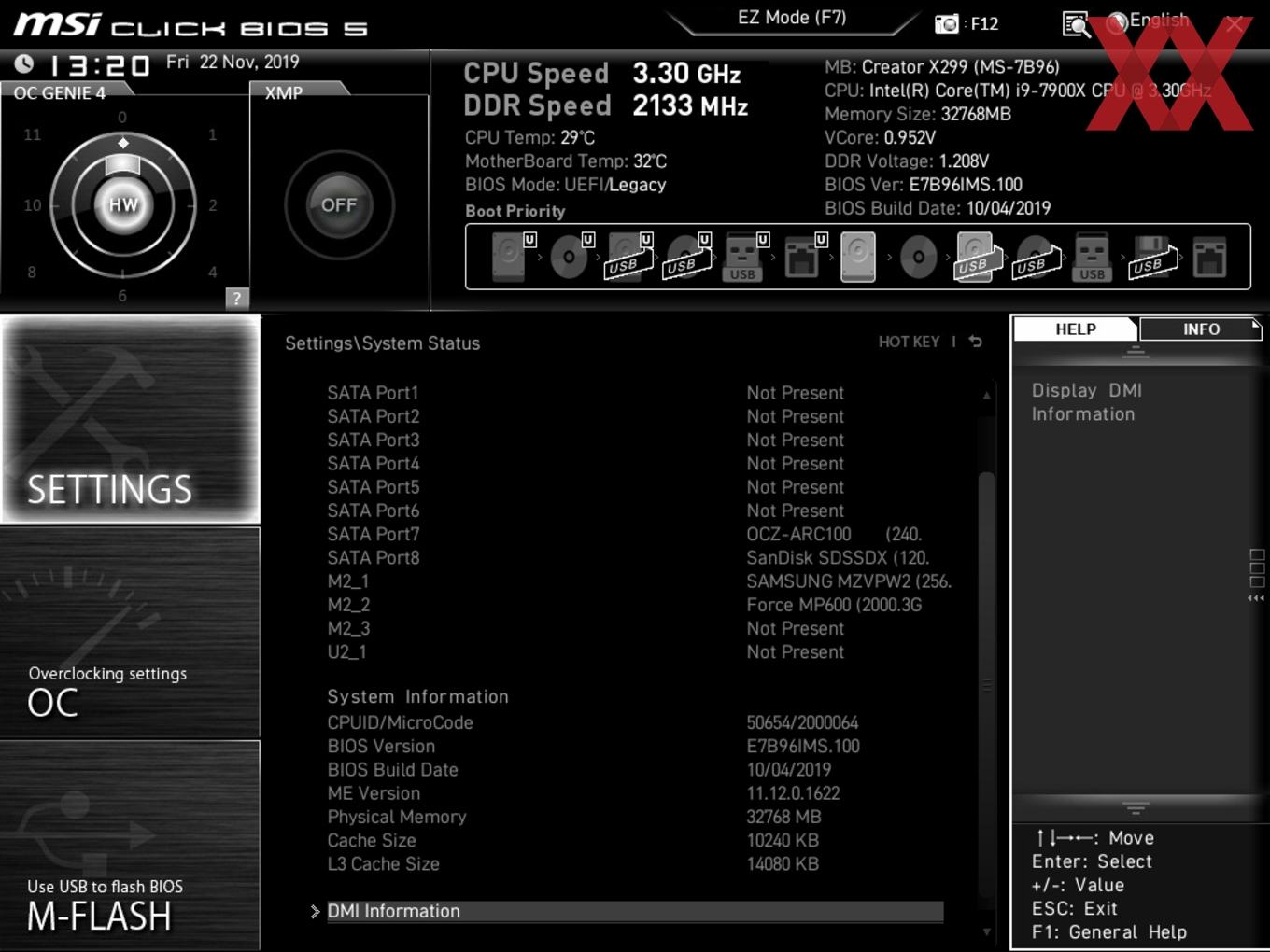Select the UEFI CD/DVD boot device icon
Screen dimensions: 1270x952
[x=569, y=257]
